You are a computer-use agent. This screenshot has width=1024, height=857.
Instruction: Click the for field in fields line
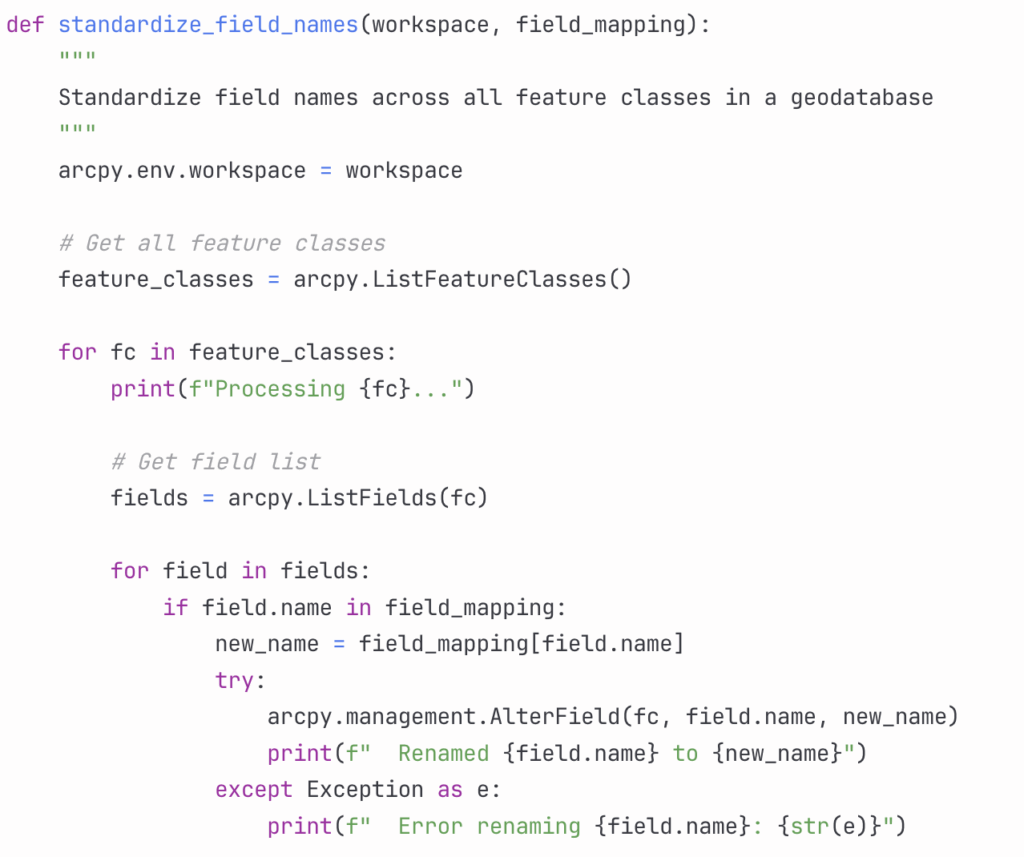(240, 571)
